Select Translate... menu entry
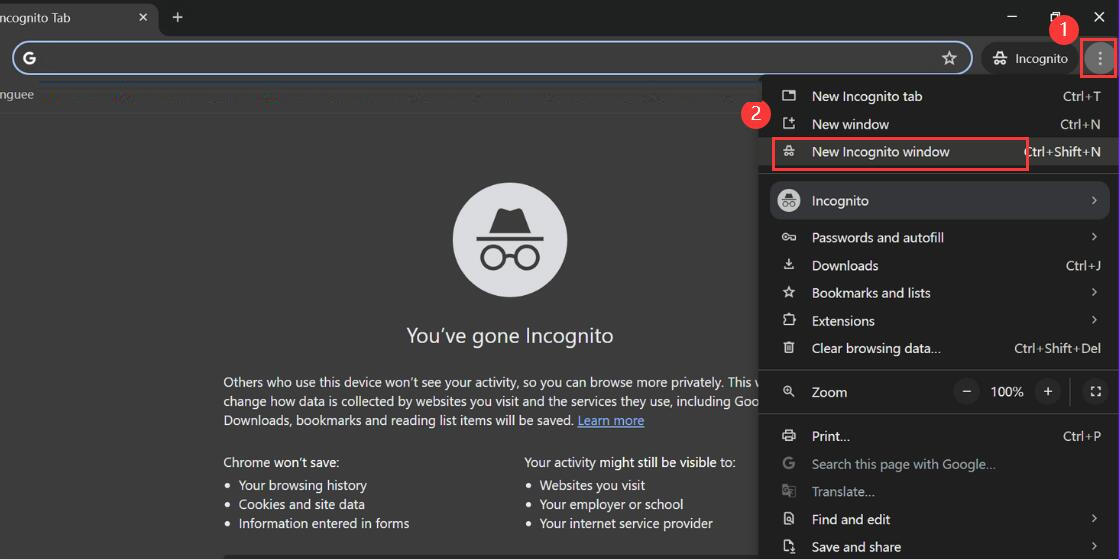The image size is (1120, 560). click(x=939, y=491)
